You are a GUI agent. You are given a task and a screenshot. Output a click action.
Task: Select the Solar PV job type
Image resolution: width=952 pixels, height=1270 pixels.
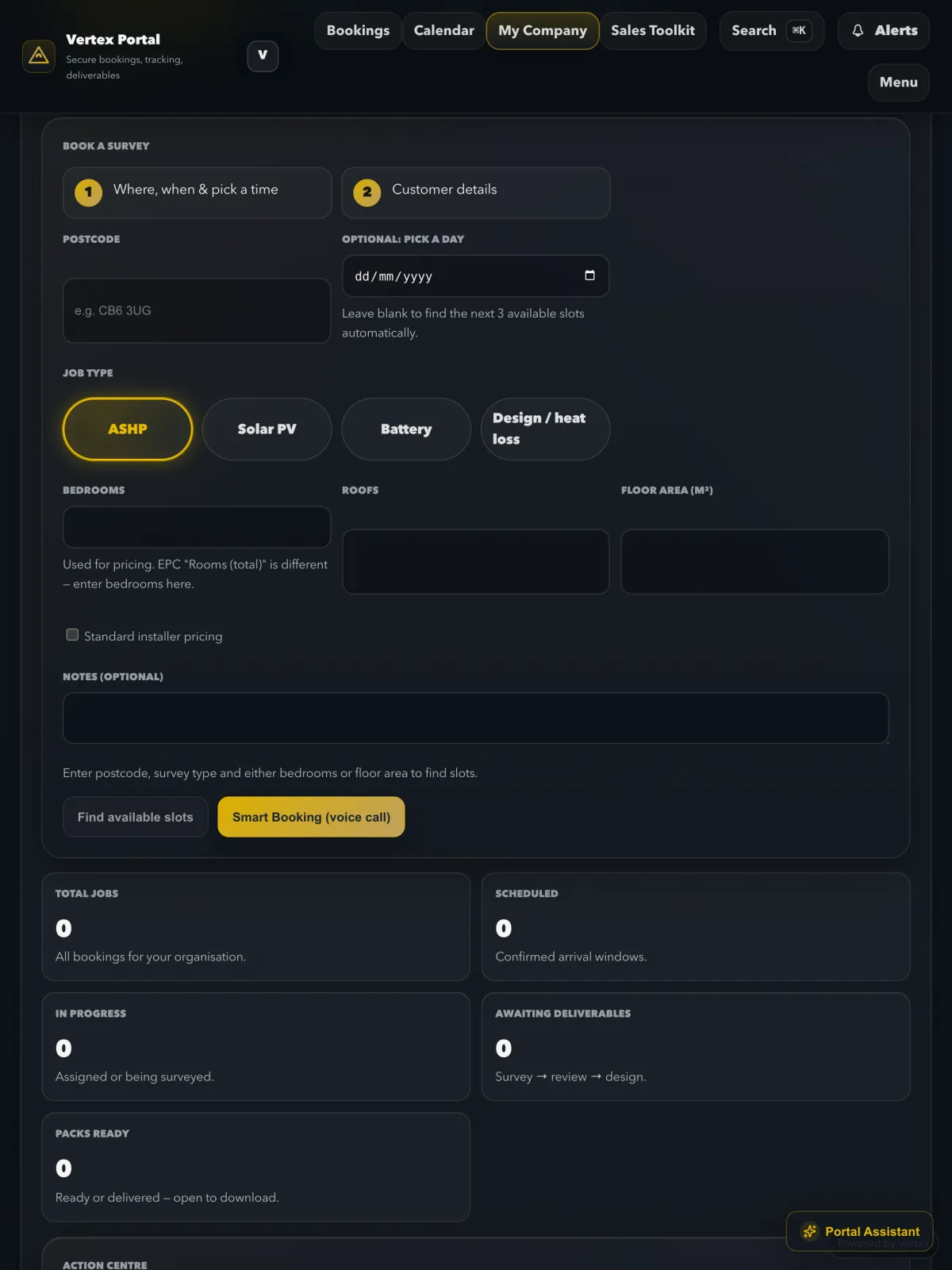(x=267, y=429)
